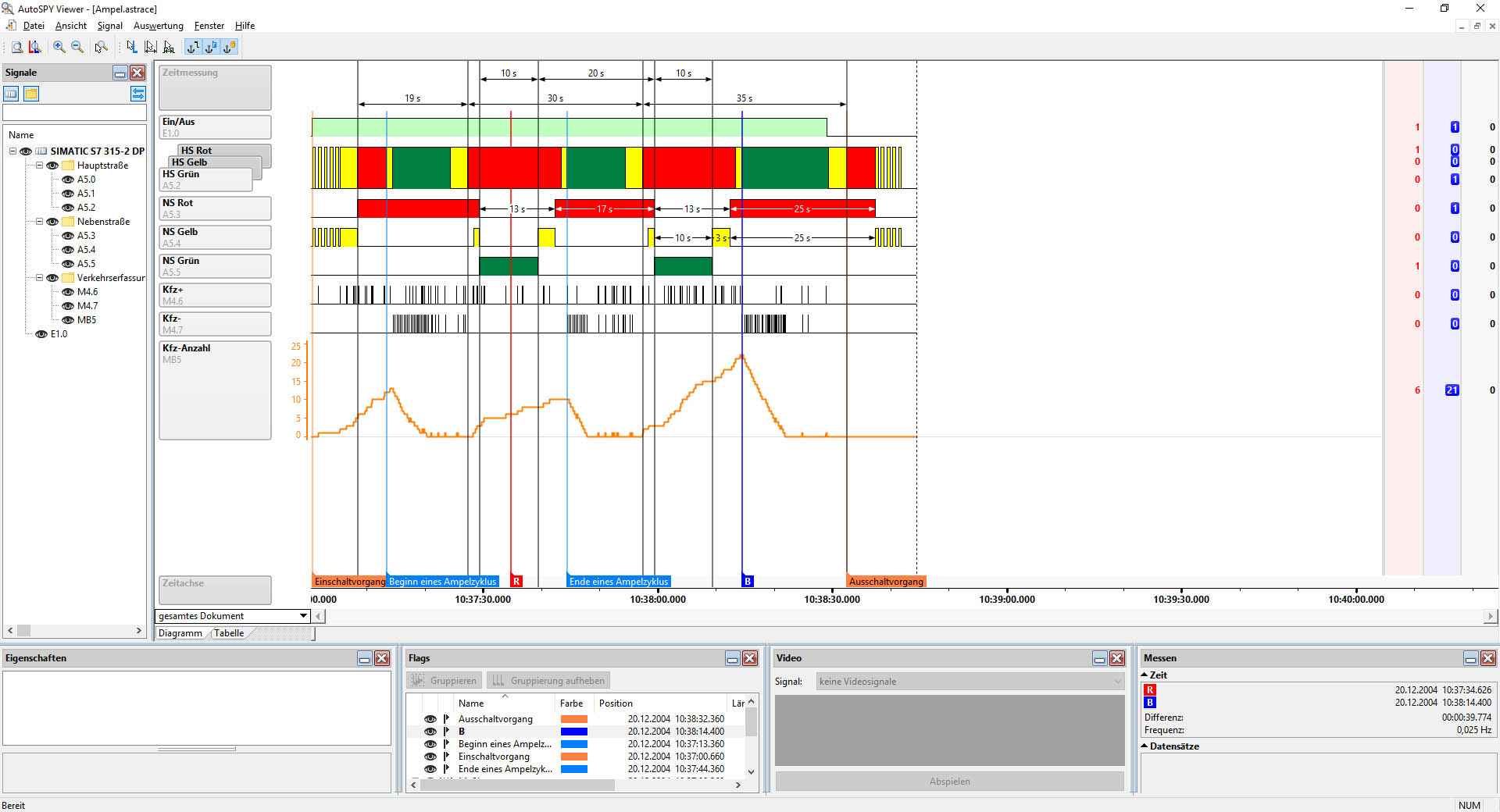Click the orange color swatch of Ausschaltvorgang flag
This screenshot has width=1500, height=812.
[x=574, y=719]
